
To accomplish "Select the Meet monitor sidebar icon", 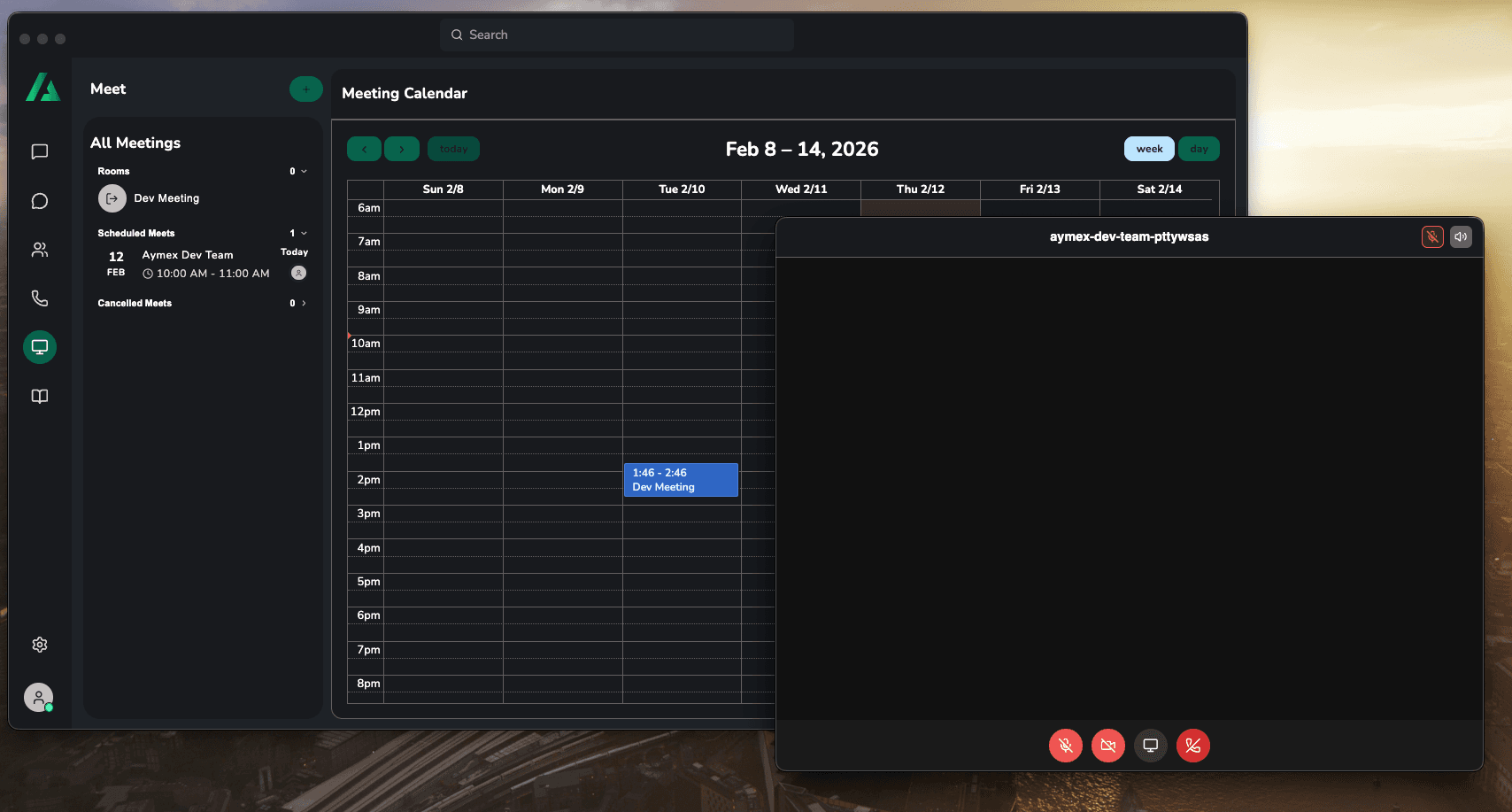I will (x=40, y=347).
